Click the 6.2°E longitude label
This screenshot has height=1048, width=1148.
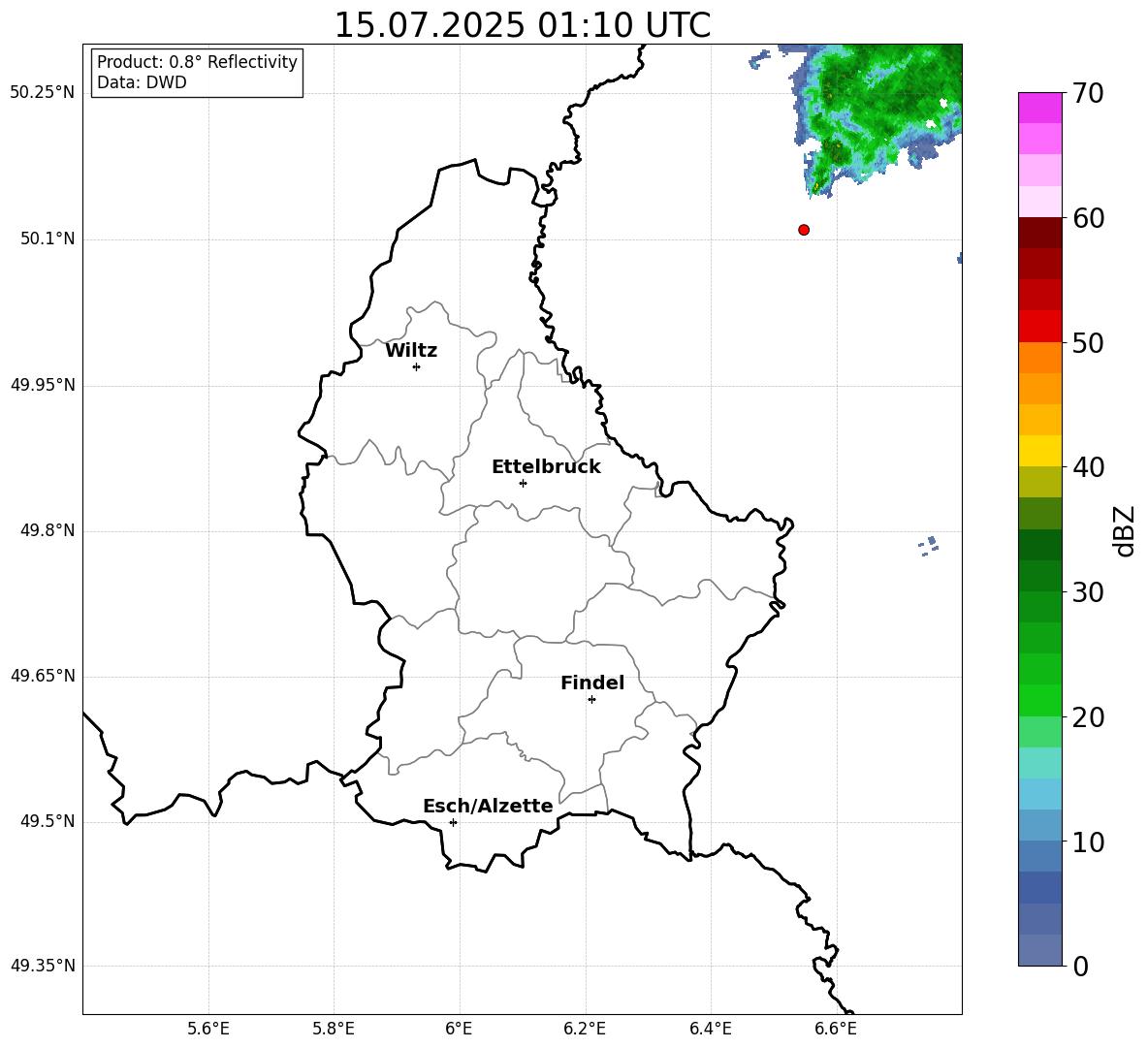click(x=585, y=1029)
